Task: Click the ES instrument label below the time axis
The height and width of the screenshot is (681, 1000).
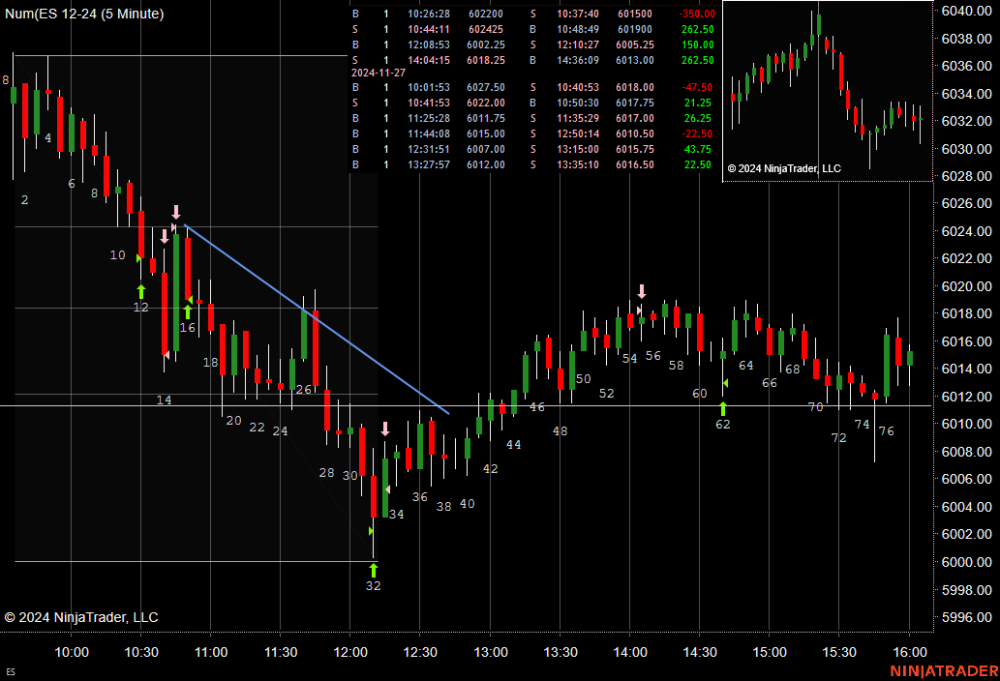Action: [10, 671]
